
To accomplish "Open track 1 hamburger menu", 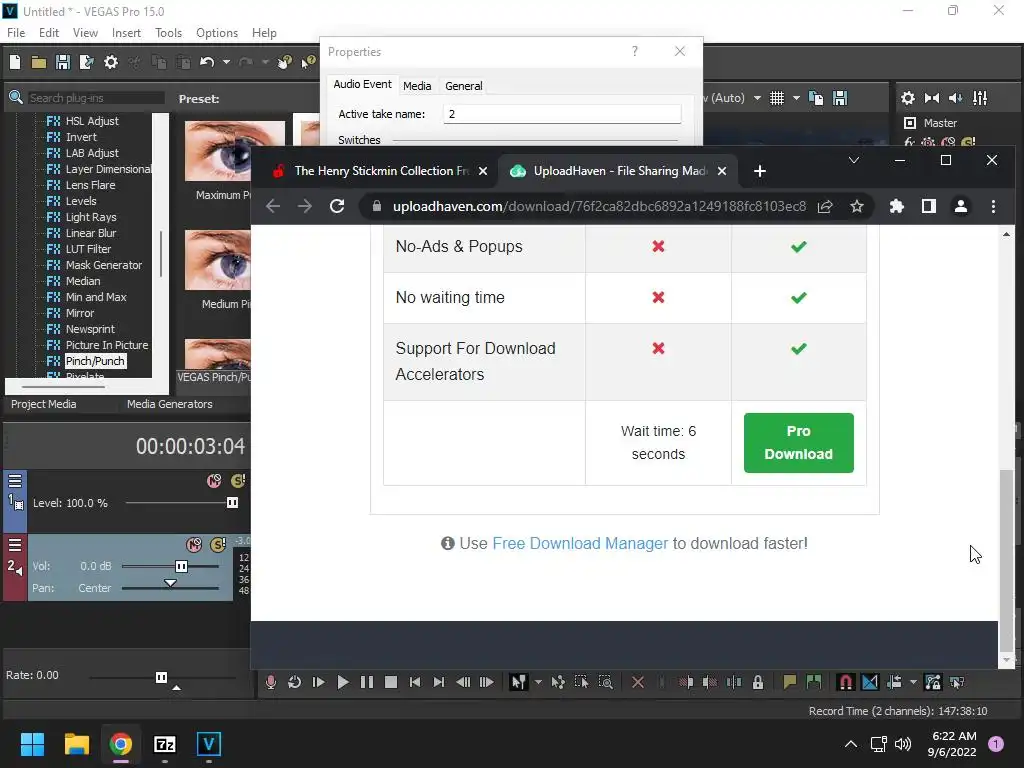I will (x=14, y=481).
